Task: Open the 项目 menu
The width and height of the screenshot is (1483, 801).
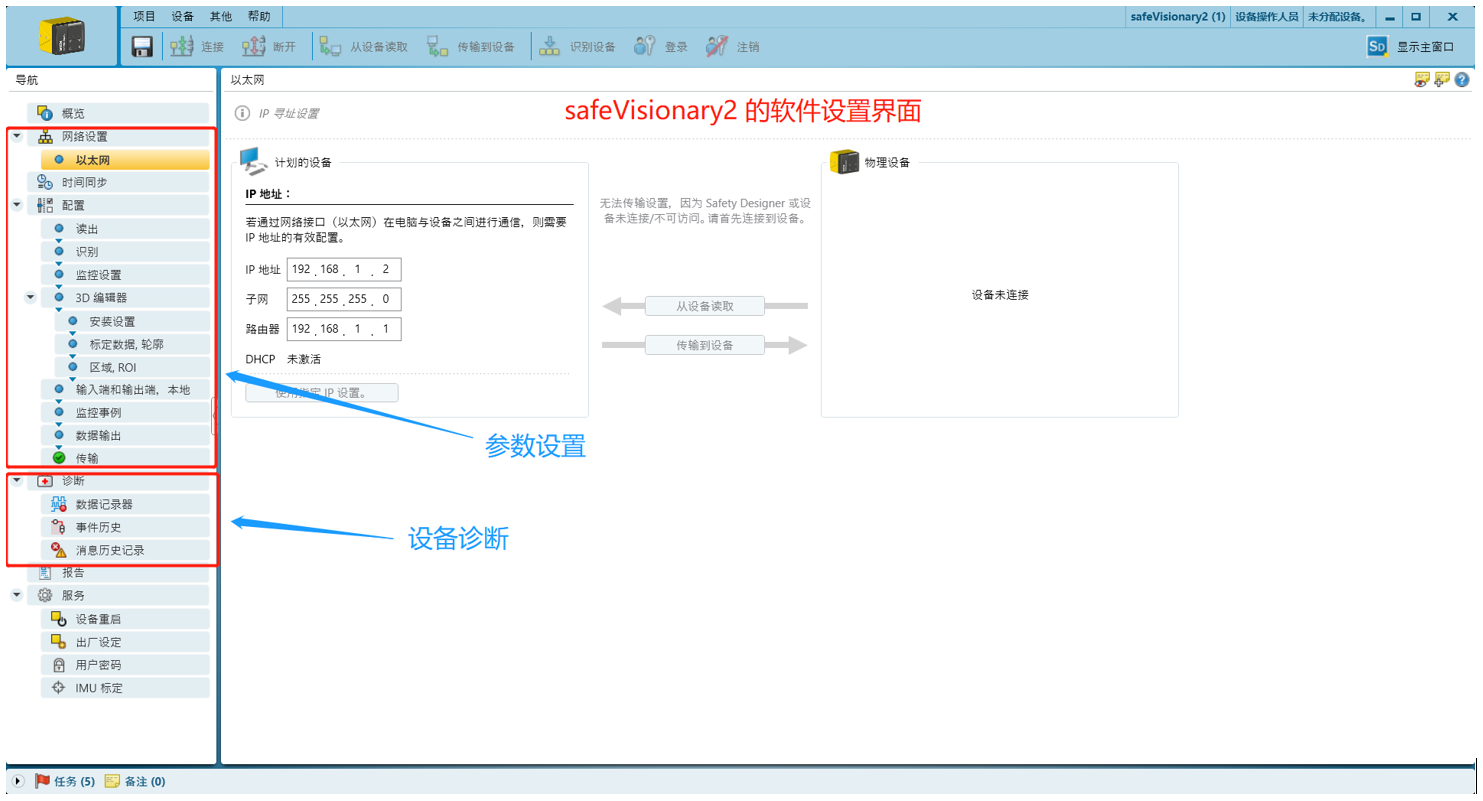Action: (x=145, y=16)
